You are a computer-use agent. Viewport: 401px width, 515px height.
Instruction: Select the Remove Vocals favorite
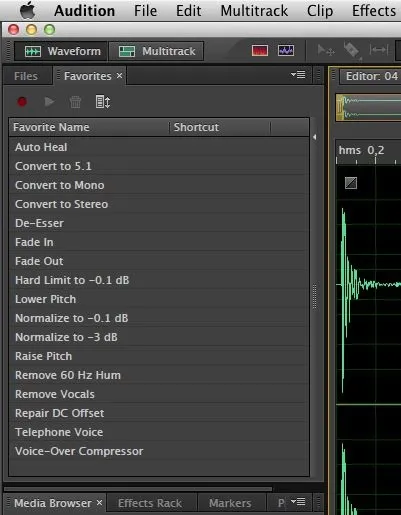(159, 394)
